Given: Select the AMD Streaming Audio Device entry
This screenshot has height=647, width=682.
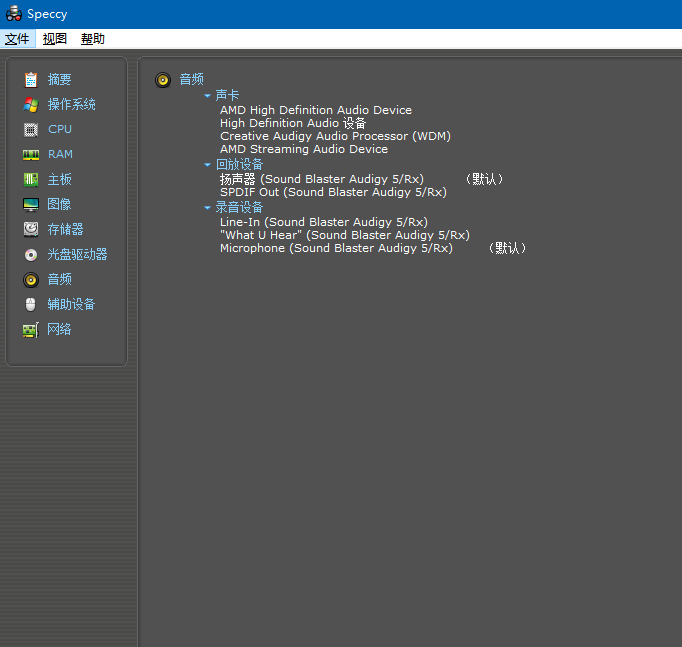Looking at the screenshot, I should coord(304,149).
